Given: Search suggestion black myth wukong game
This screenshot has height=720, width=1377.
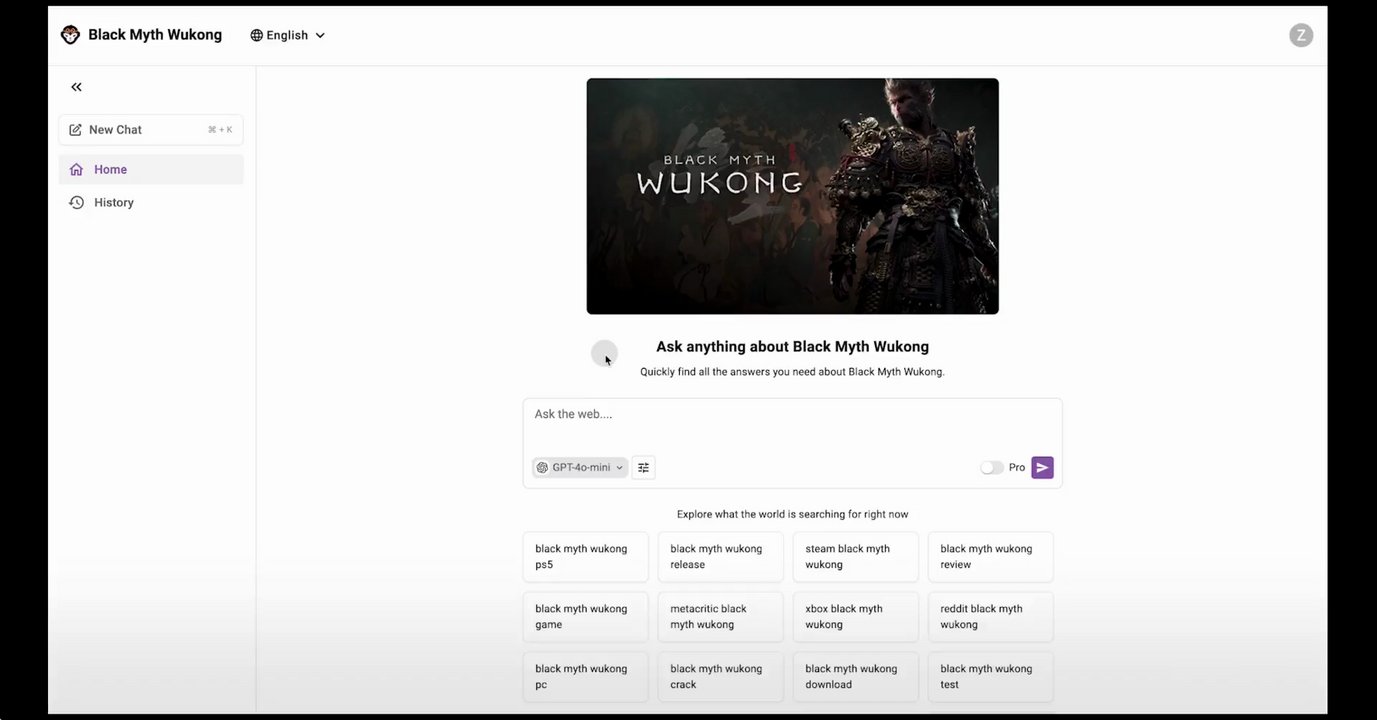Looking at the screenshot, I should 585,617.
